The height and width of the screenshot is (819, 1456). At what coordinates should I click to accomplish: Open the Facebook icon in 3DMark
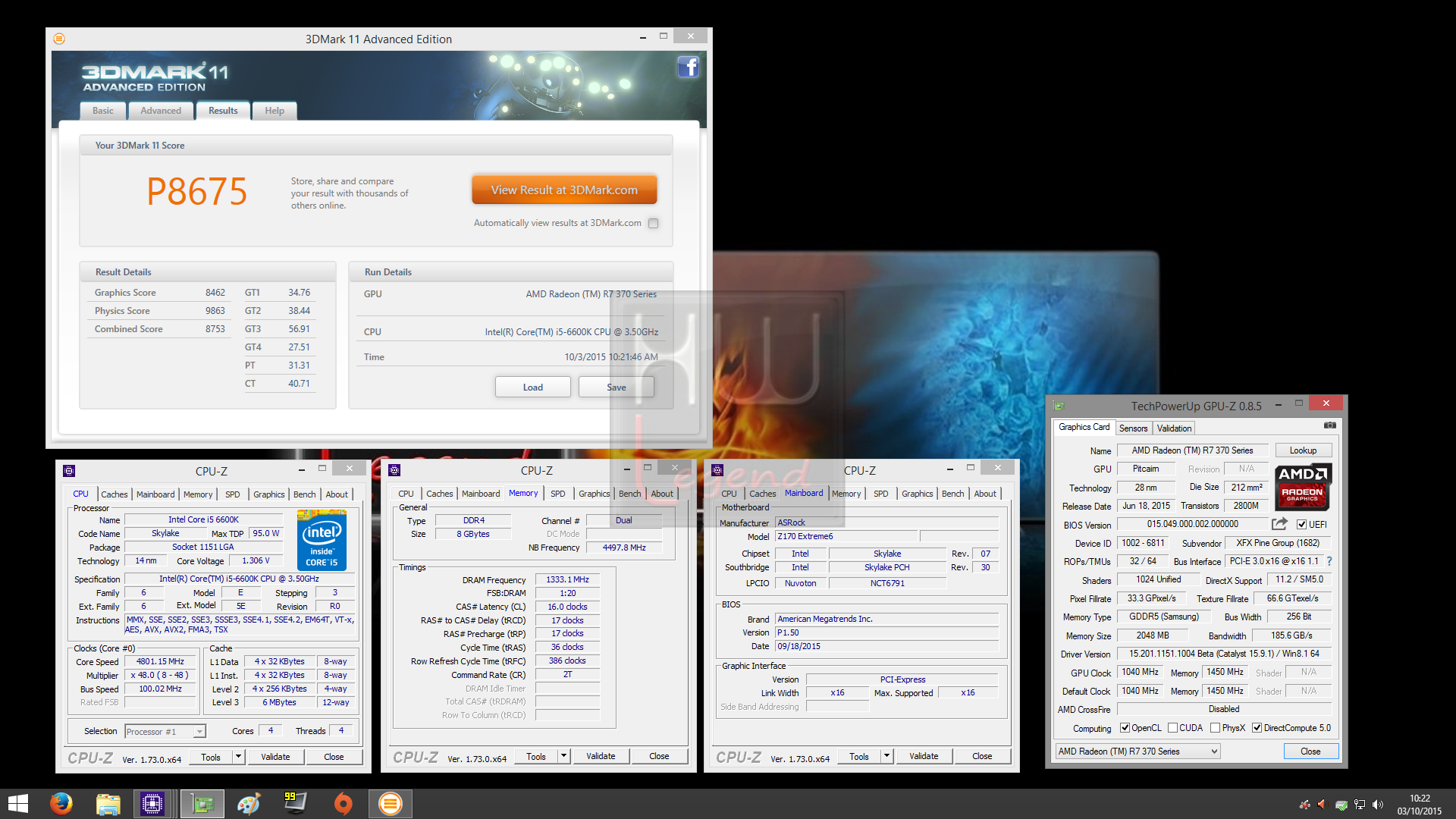(x=688, y=67)
